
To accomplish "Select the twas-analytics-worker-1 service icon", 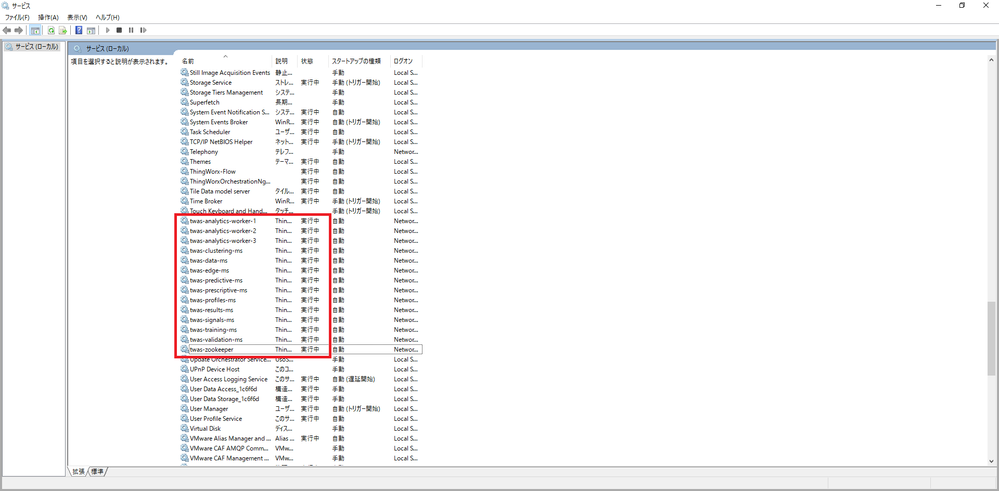I will [x=185, y=221].
